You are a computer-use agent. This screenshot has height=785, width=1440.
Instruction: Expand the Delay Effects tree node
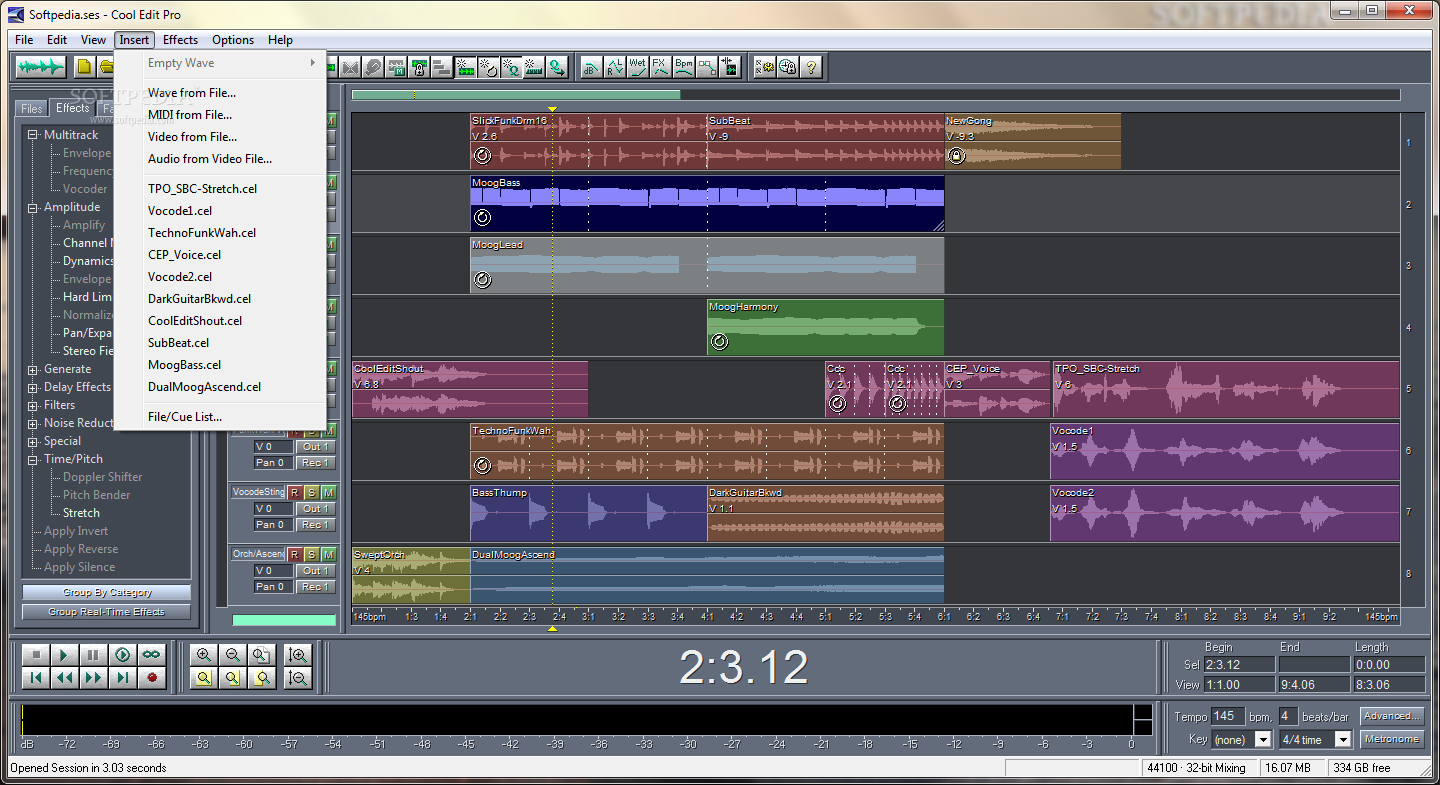point(34,387)
